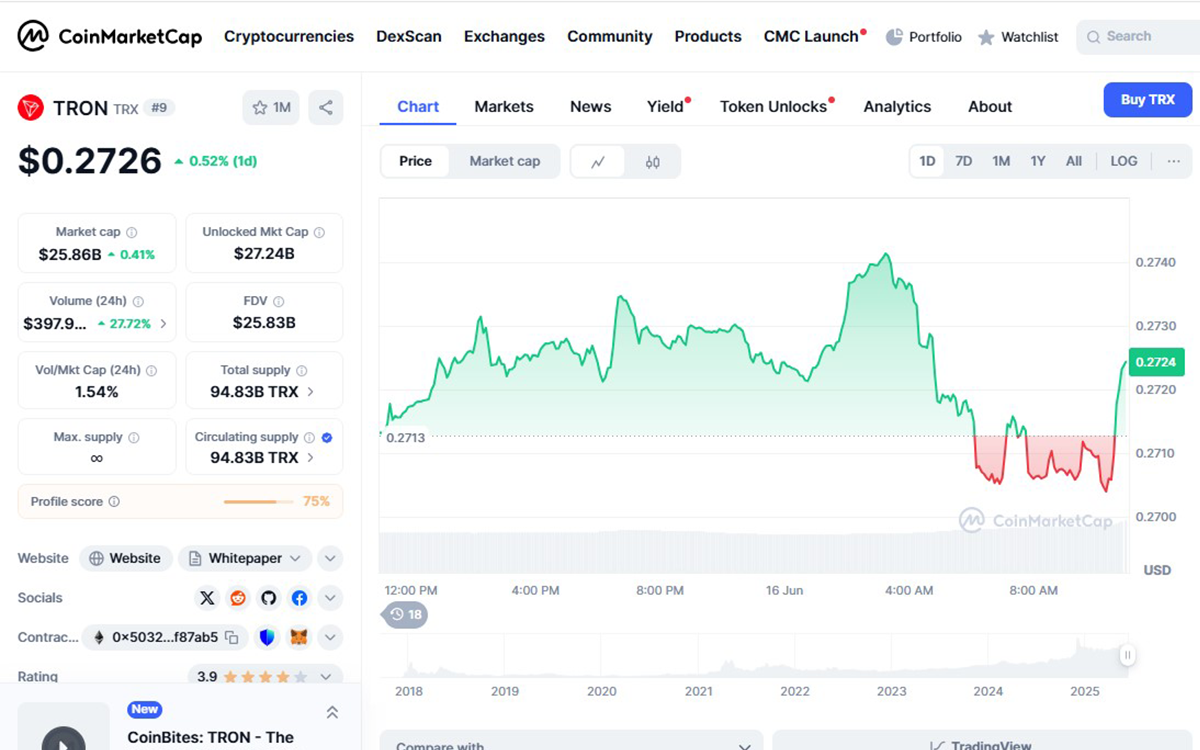Viewport: 1200px width, 750px height.
Task: Set chart range to All
Action: [x=1074, y=161]
